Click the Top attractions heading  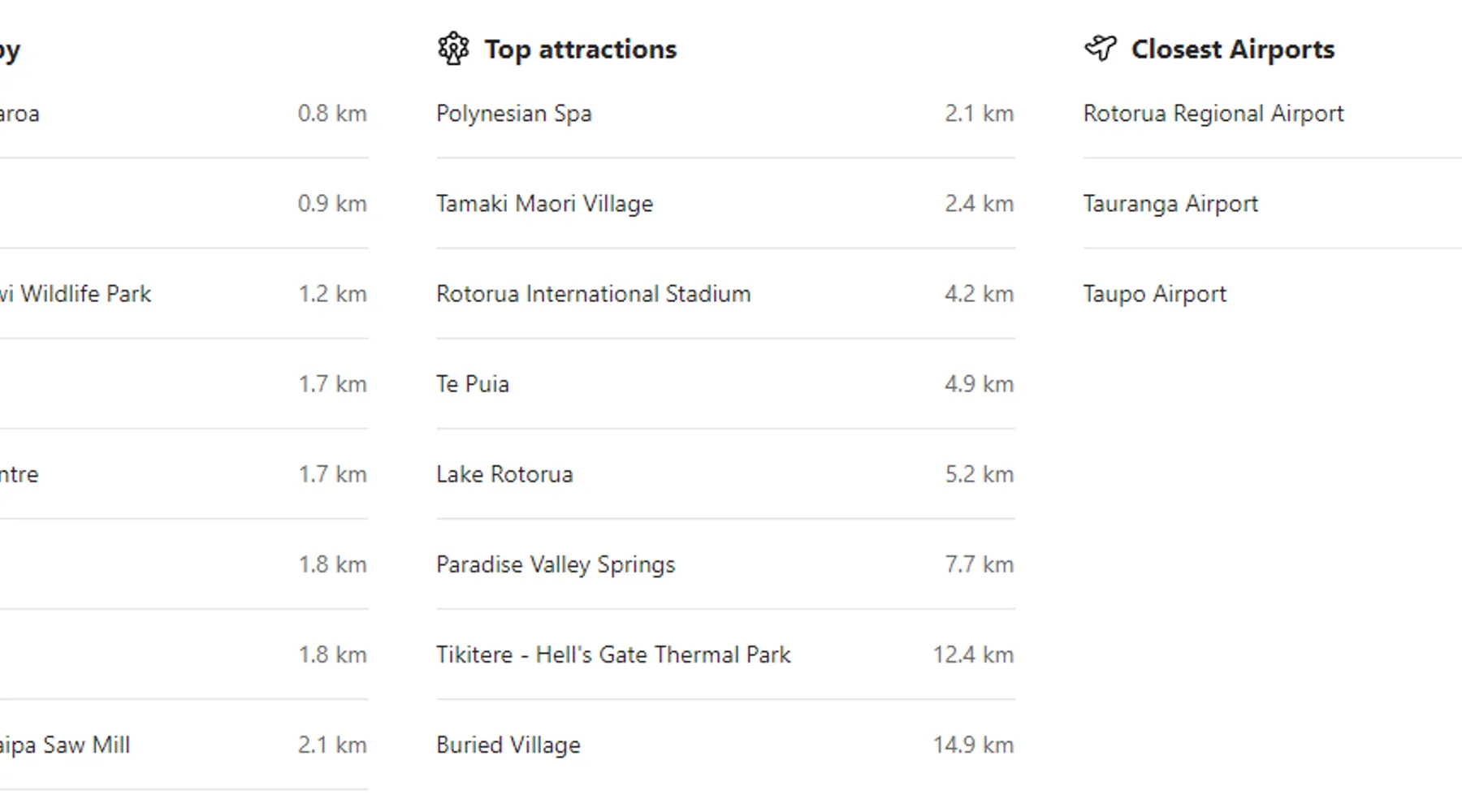click(581, 50)
